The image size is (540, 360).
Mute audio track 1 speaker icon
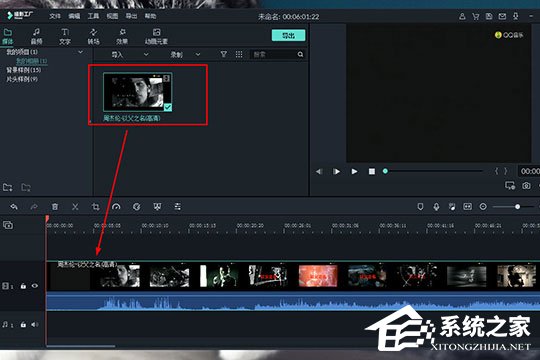pos(34,325)
